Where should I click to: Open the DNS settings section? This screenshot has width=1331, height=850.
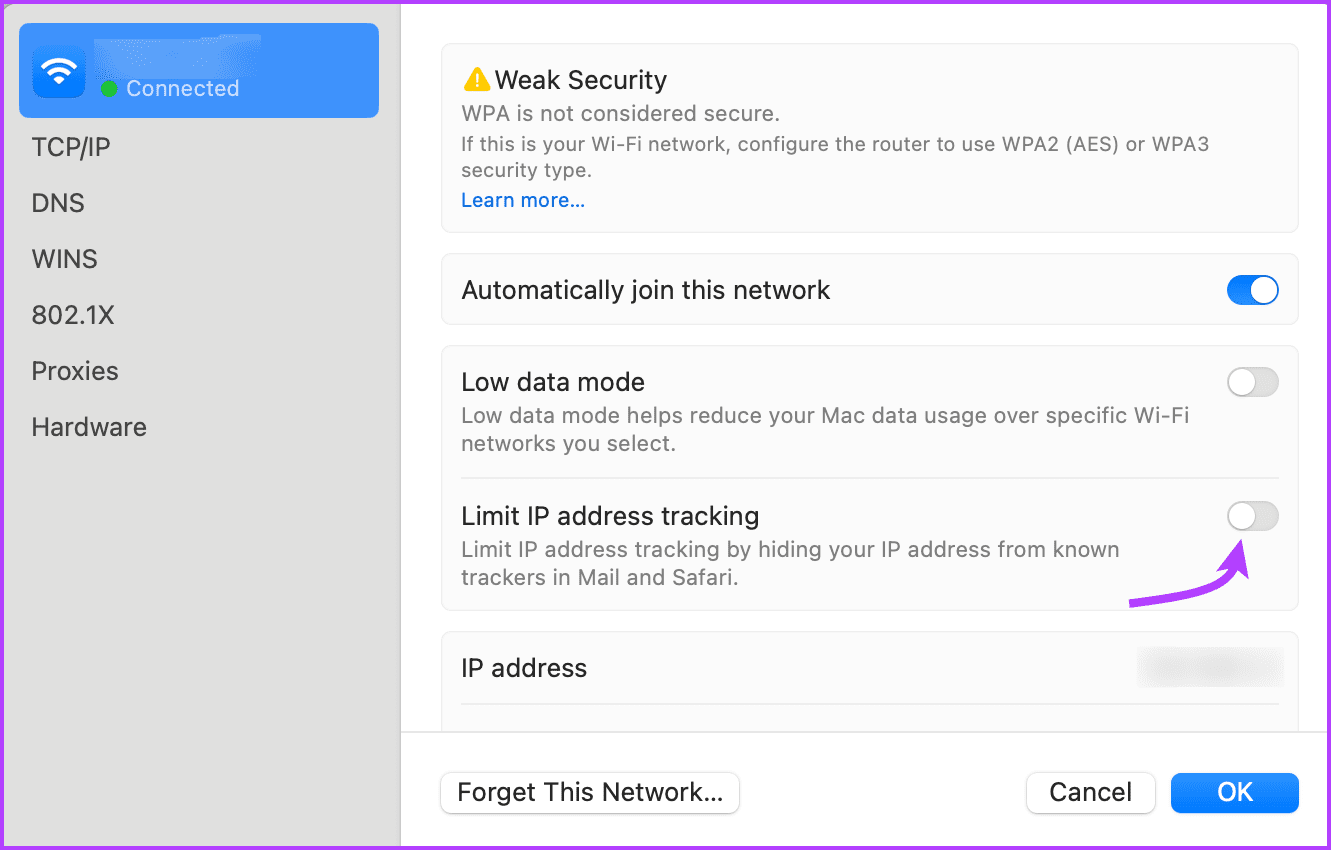click(57, 203)
